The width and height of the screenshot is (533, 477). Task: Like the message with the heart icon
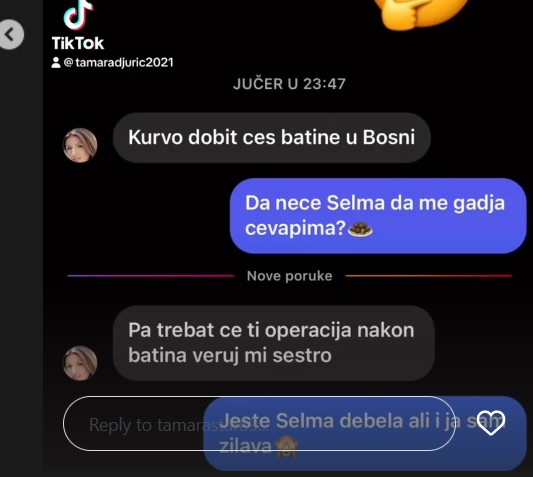(491, 423)
